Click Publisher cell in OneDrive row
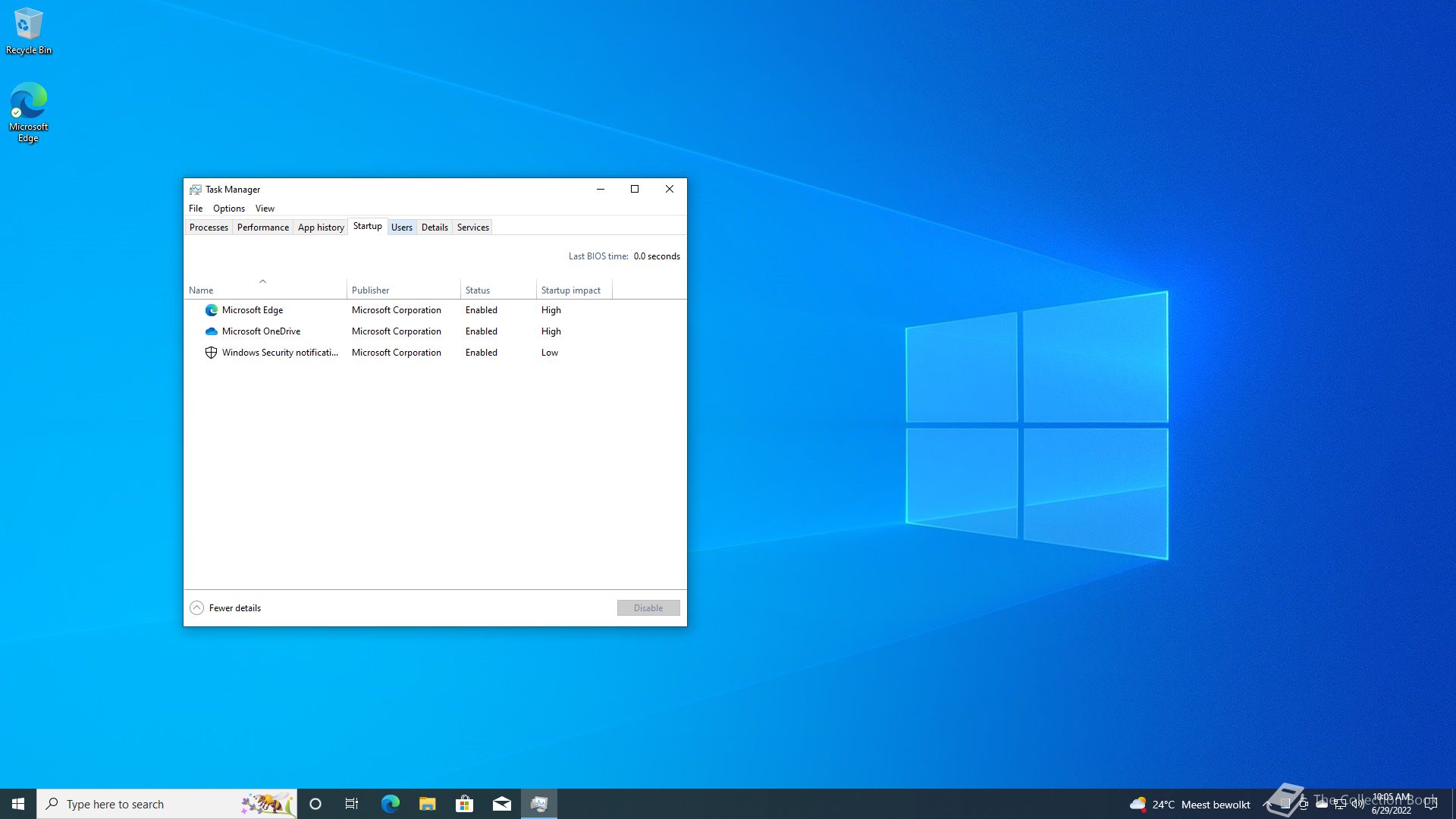This screenshot has height=819, width=1456. tap(396, 331)
